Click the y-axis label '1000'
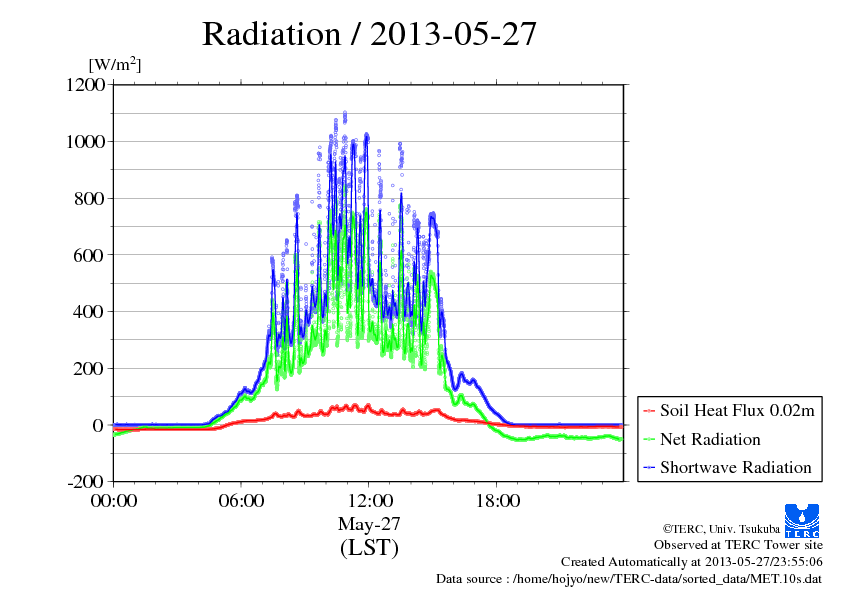This screenshot has width=842, height=595. click(x=86, y=142)
